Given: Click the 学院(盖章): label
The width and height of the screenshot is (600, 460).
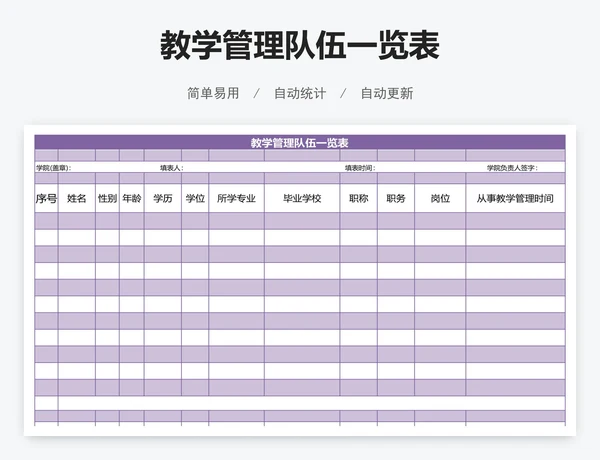Looking at the screenshot, I should pyautogui.click(x=54, y=168).
